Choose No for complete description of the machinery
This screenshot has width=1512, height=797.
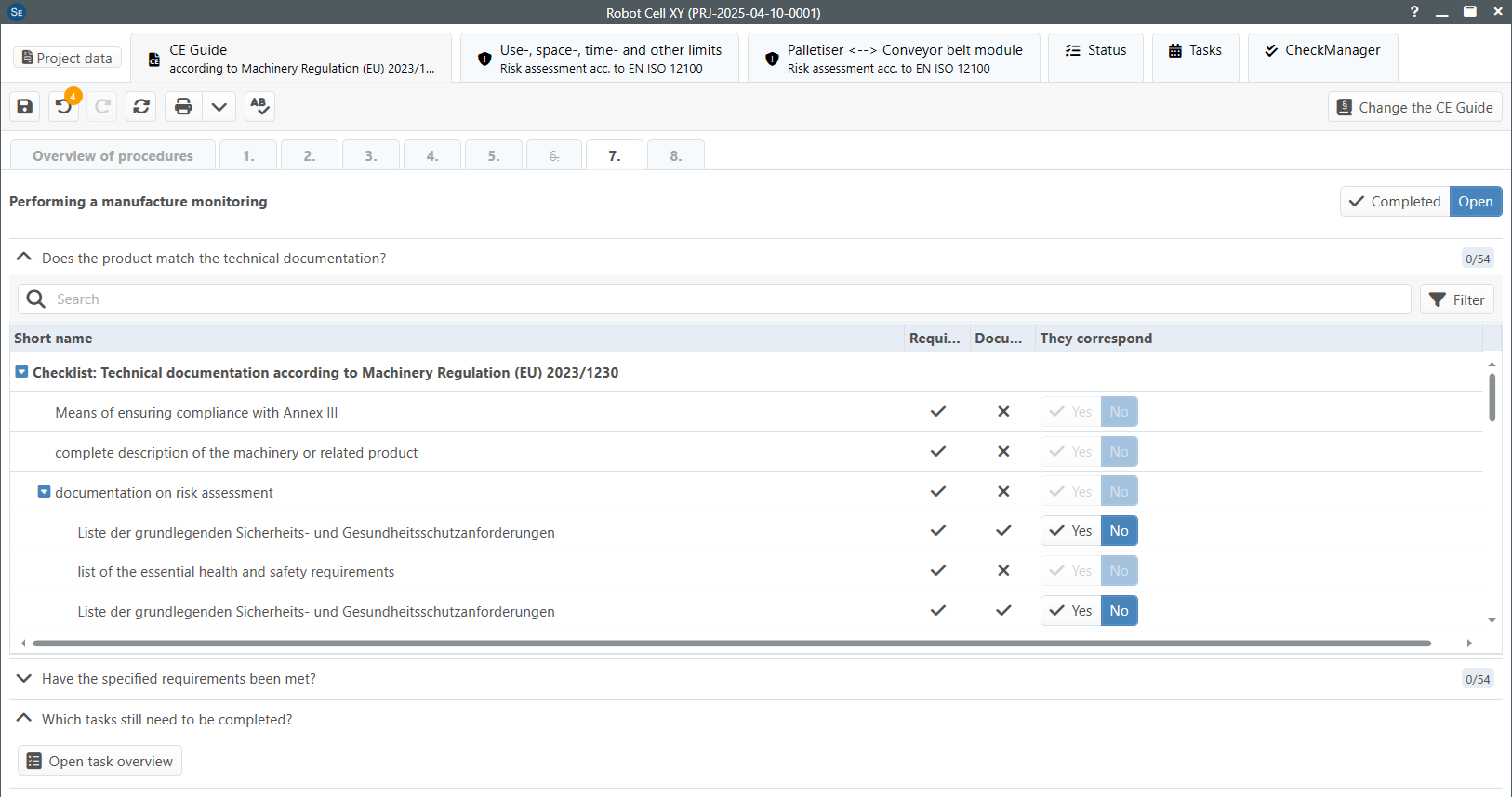[x=1120, y=452]
